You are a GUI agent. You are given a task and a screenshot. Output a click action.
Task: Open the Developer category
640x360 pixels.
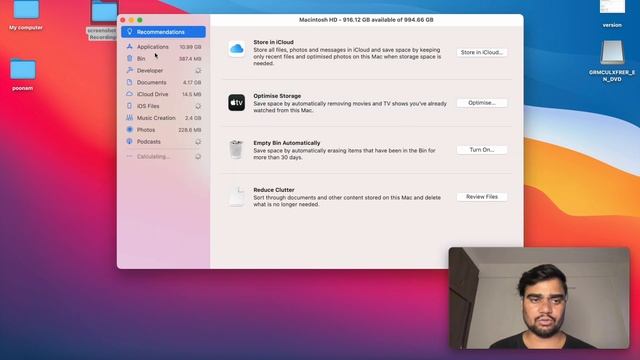163,71
